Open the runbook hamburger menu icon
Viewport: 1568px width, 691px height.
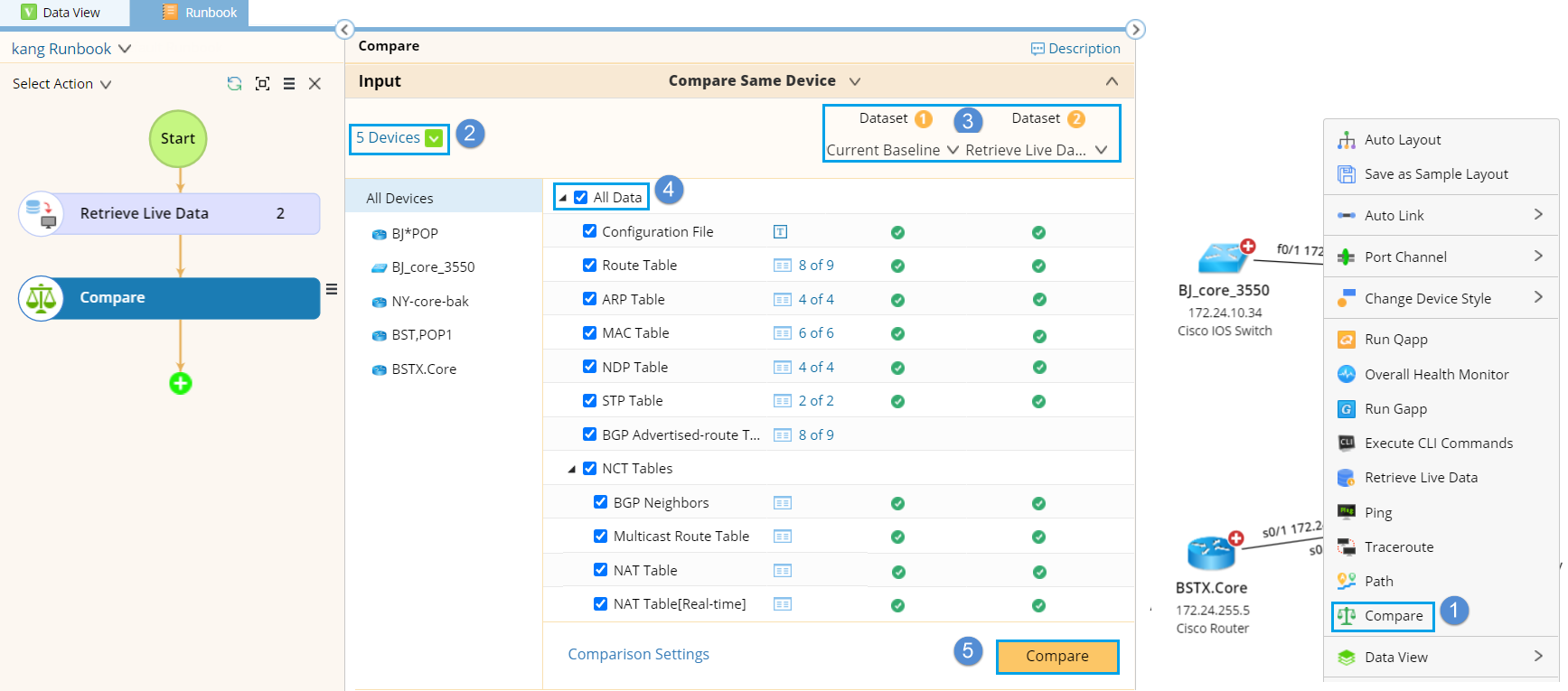click(x=289, y=83)
